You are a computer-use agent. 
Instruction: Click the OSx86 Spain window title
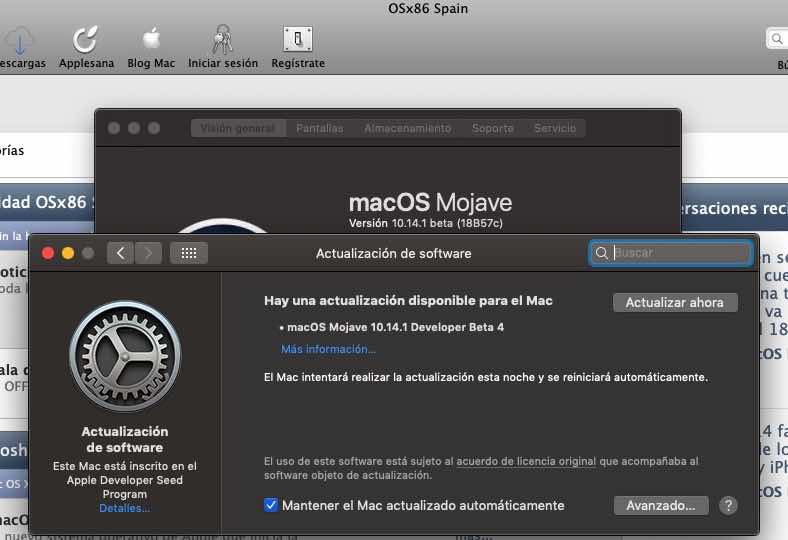[x=428, y=9]
